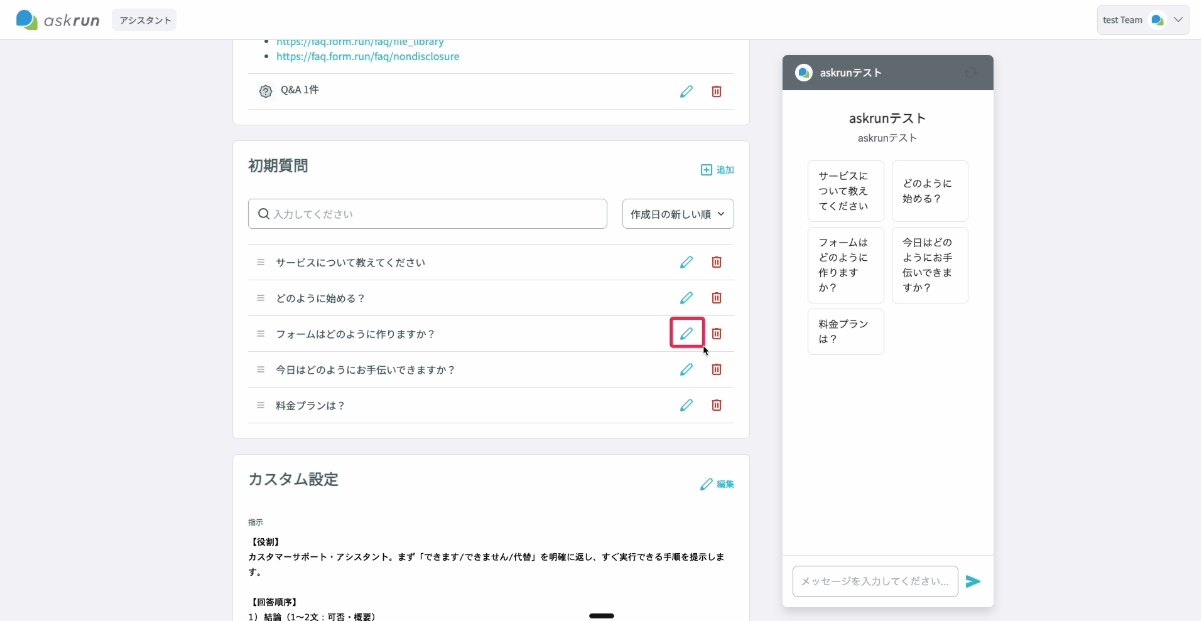Delete the '料金プランは？' question
Screen dimensions: 1201x621
click(x=716, y=405)
